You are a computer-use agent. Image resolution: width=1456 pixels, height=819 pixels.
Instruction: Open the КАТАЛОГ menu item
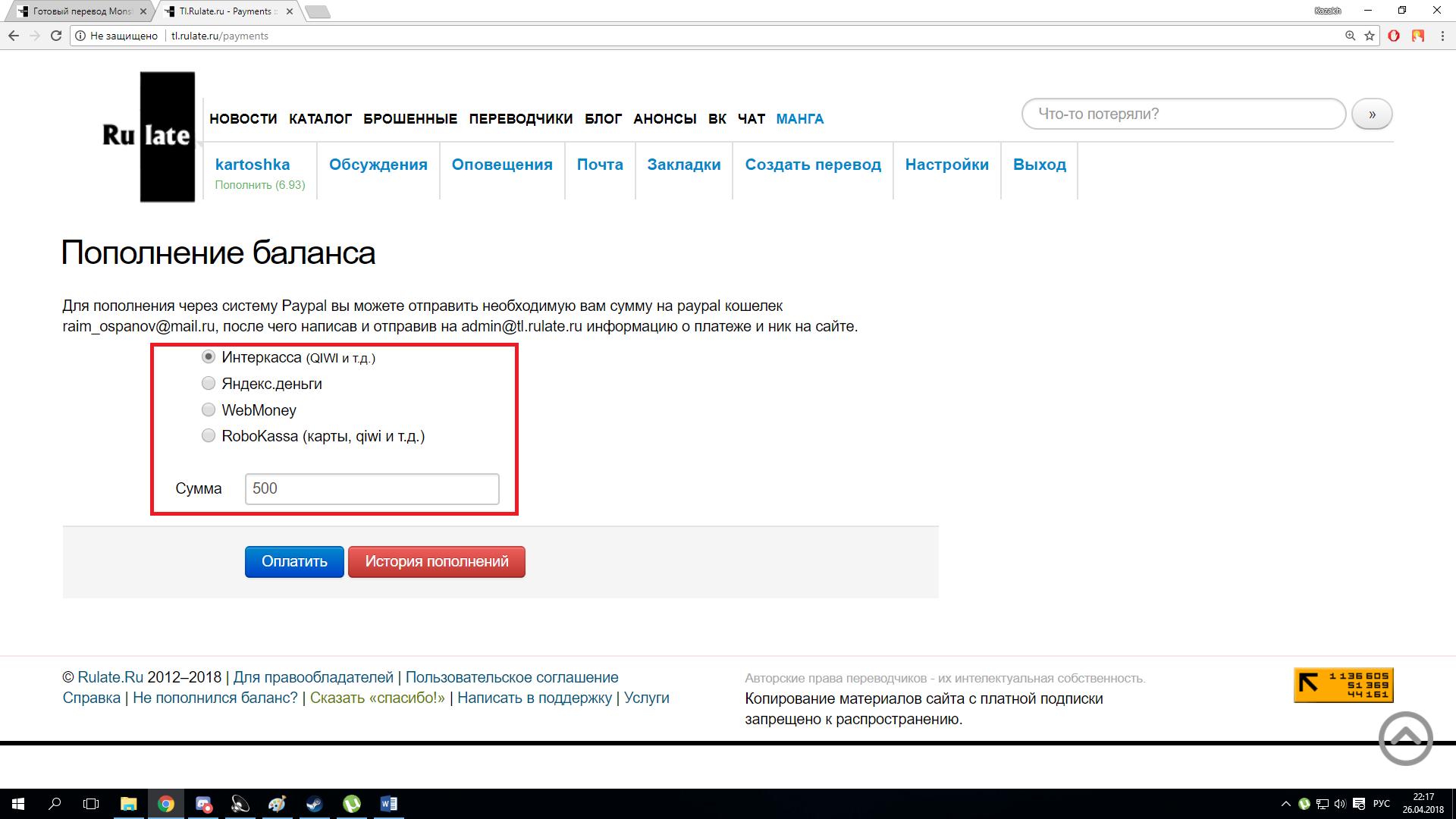click(320, 119)
